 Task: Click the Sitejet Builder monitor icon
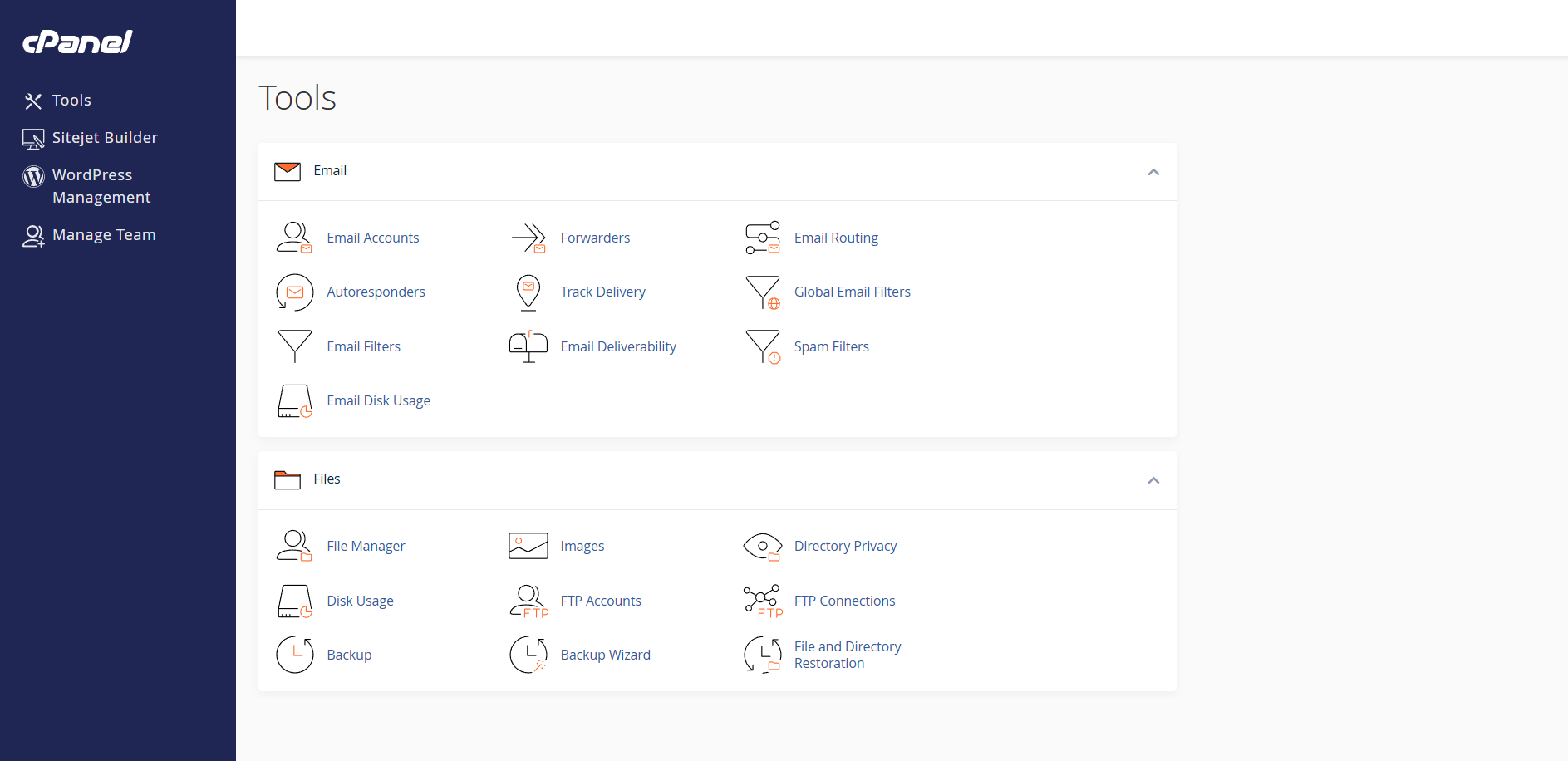click(x=33, y=139)
